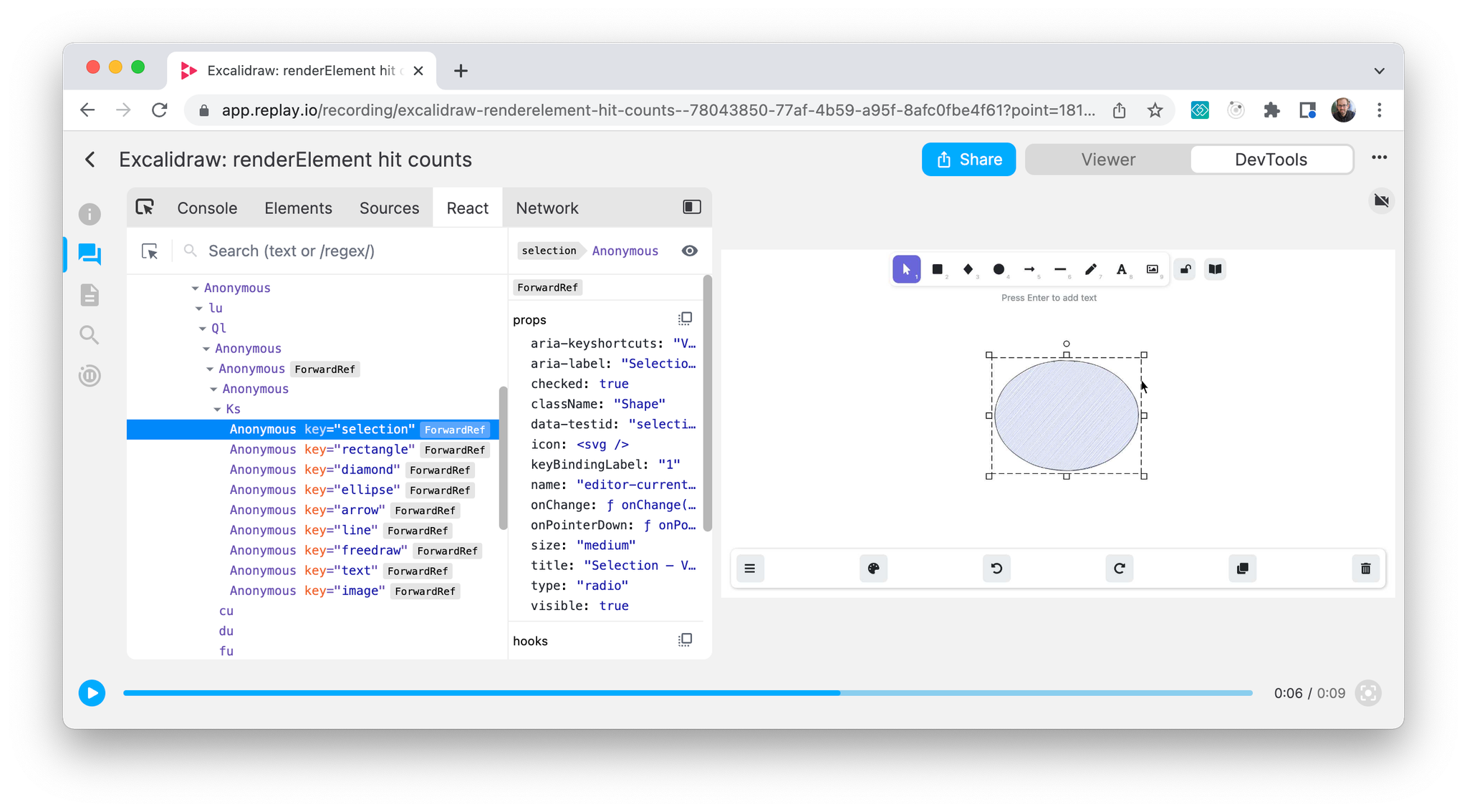Toggle visibility of selected component
Screen dimensions: 1467x812
point(690,251)
